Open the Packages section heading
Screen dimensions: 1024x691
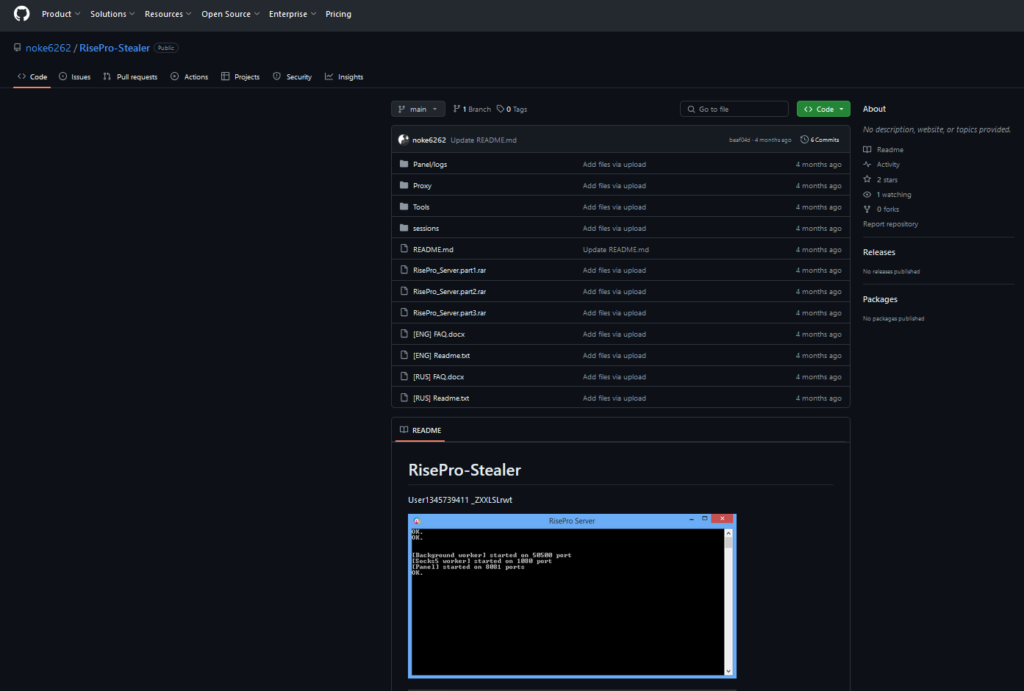(880, 299)
